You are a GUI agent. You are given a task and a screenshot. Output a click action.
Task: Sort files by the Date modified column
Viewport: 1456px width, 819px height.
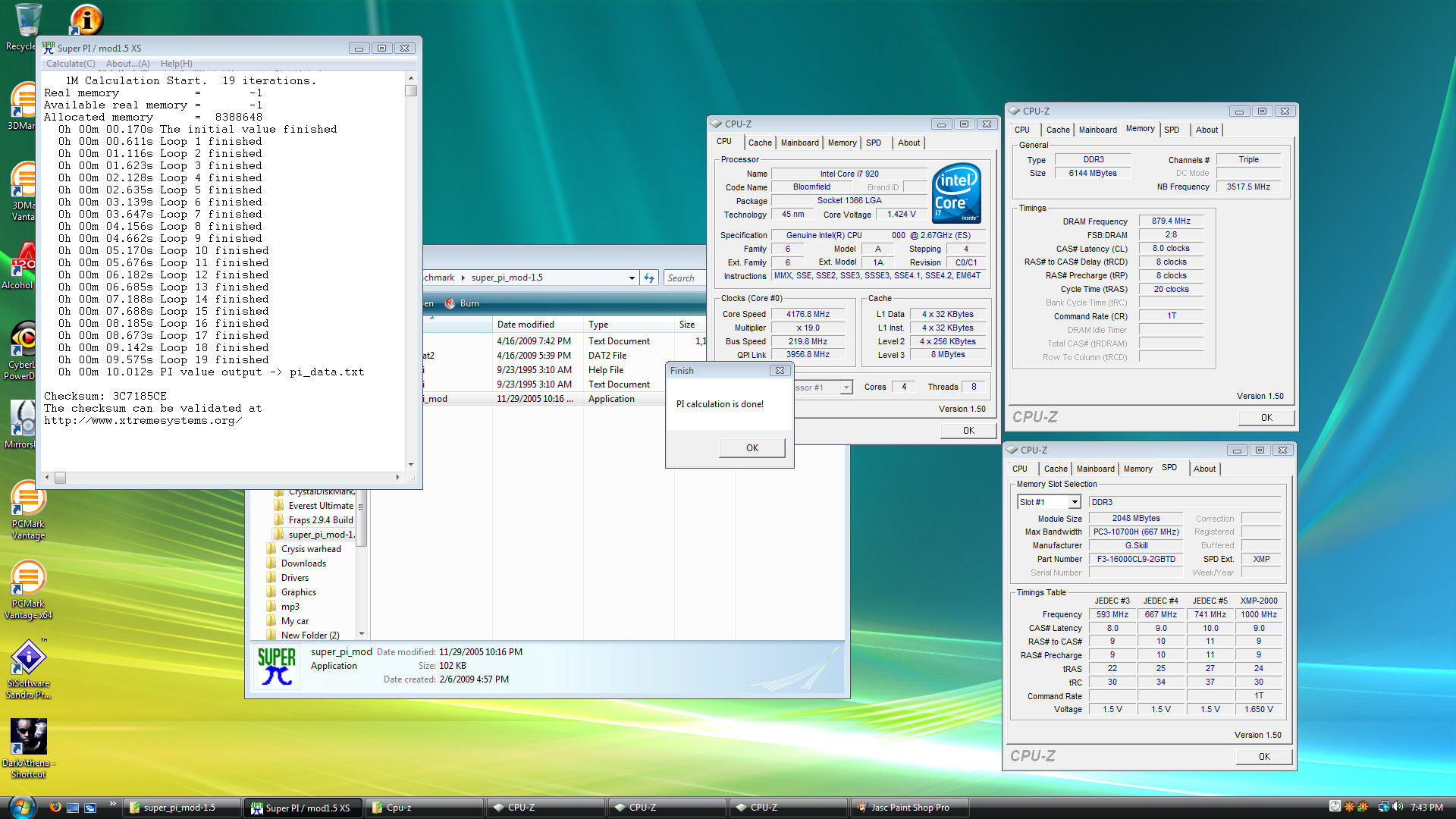(x=537, y=325)
